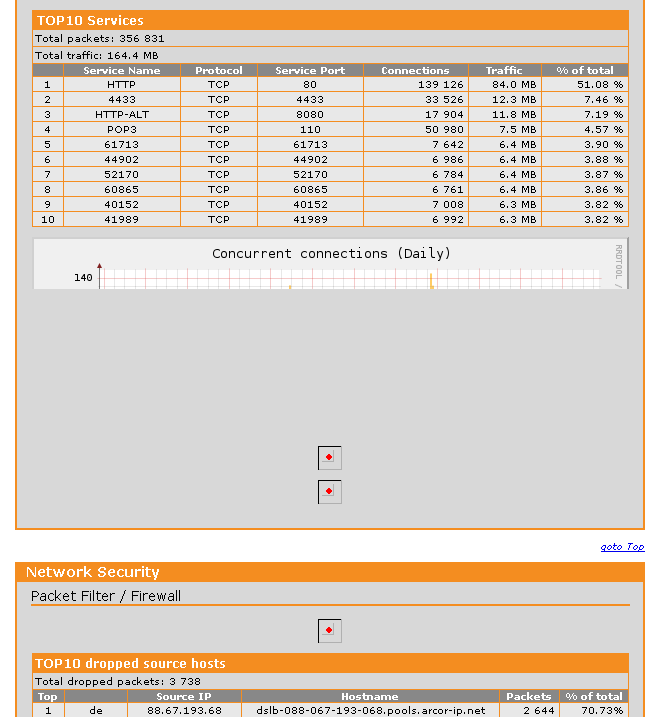Screen dimensions: 664x717
Task: Select the Hostname column header
Action: 370,696
